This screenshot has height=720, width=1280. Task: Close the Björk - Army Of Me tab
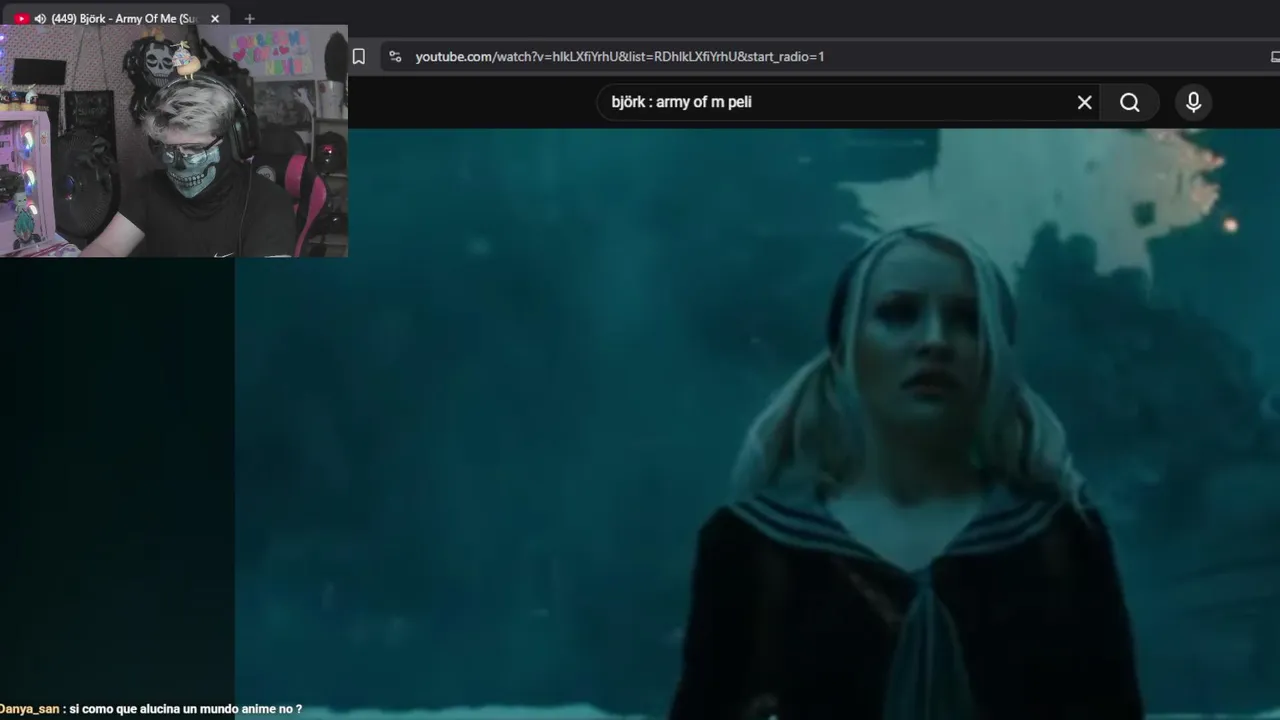pos(214,19)
